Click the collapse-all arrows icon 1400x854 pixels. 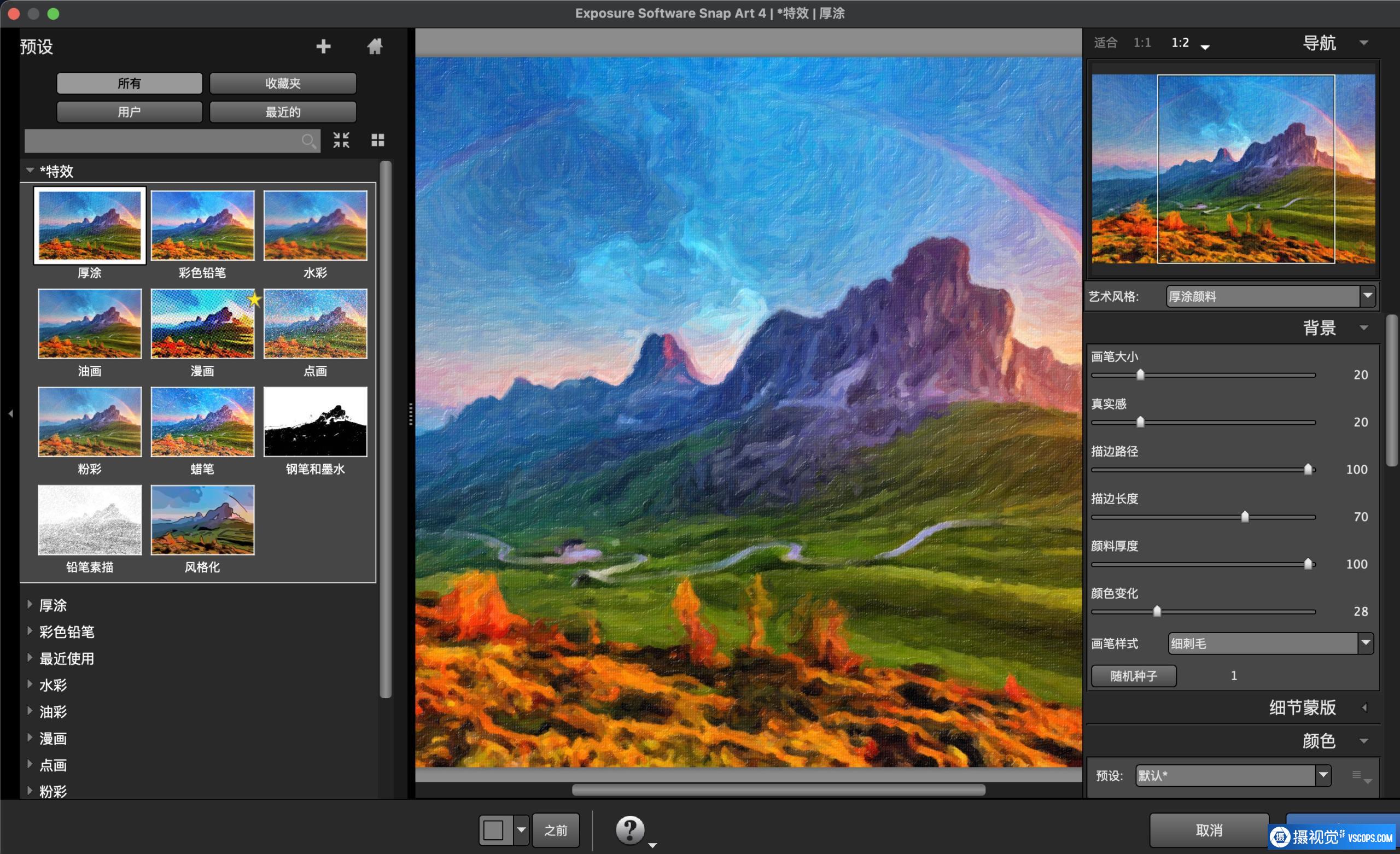tap(341, 140)
